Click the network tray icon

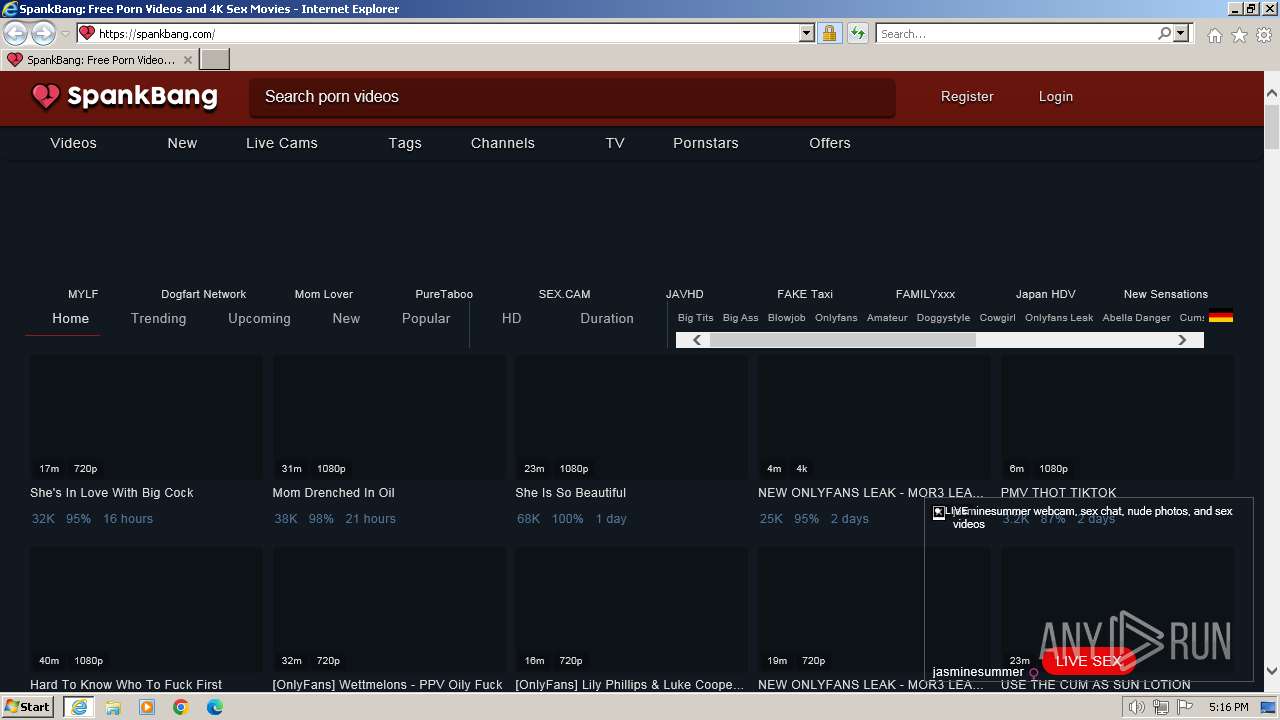click(x=1161, y=707)
